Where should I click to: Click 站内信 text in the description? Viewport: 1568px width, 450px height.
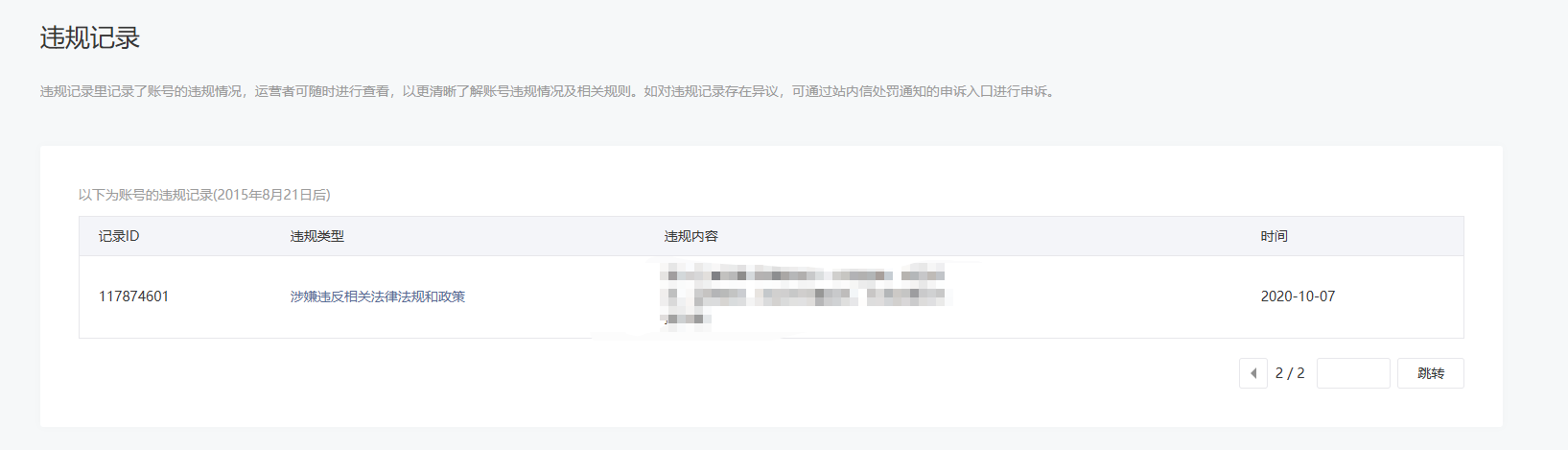point(852,91)
